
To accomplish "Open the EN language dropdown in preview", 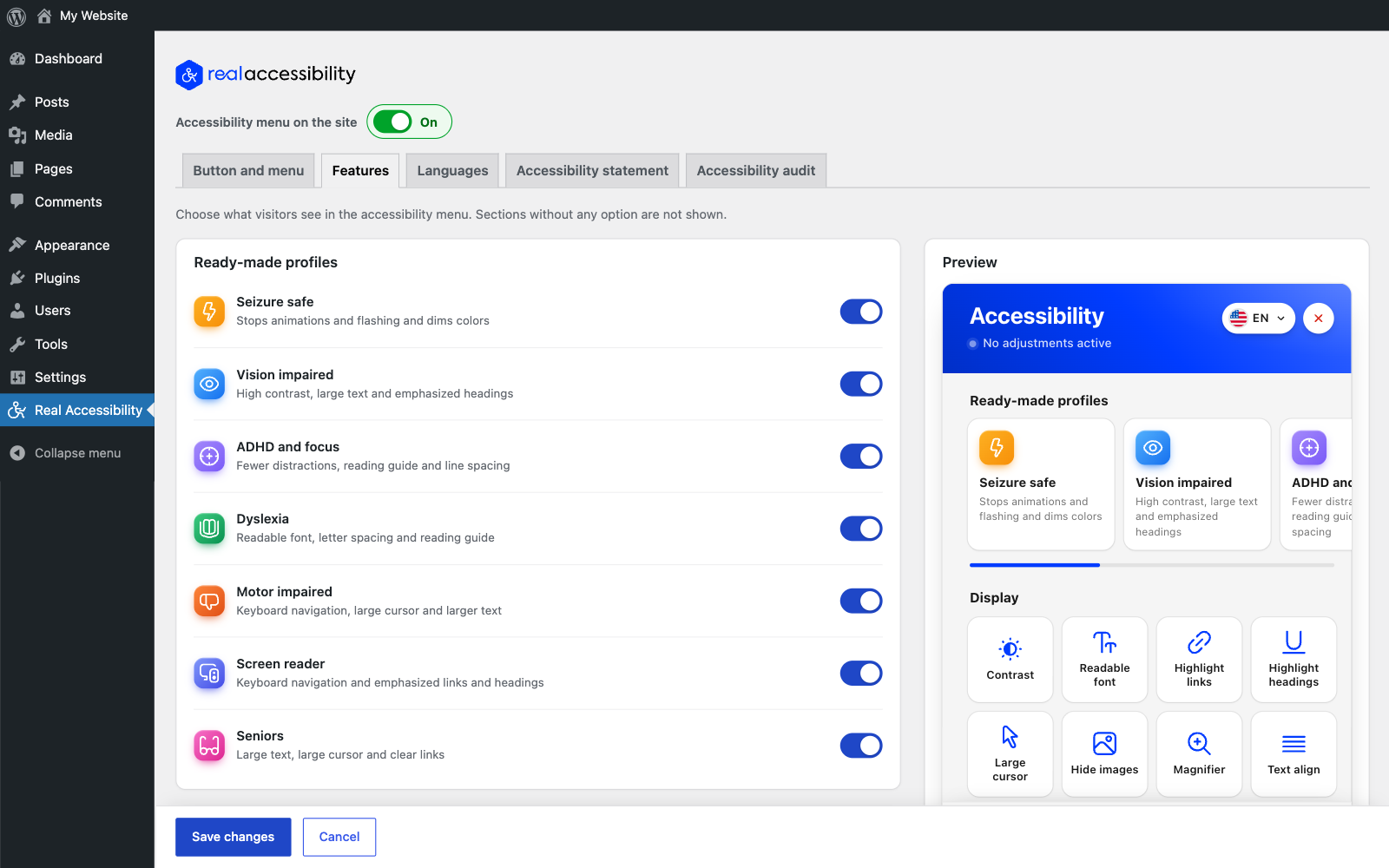I will [x=1259, y=319].
